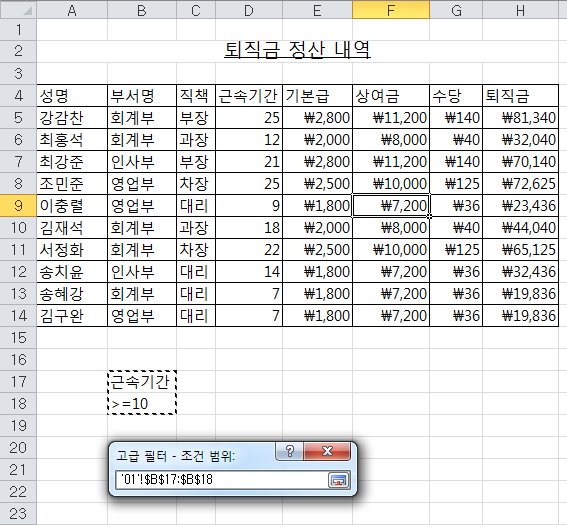
Task: Click the 부서명 header cell
Action: pos(142,96)
